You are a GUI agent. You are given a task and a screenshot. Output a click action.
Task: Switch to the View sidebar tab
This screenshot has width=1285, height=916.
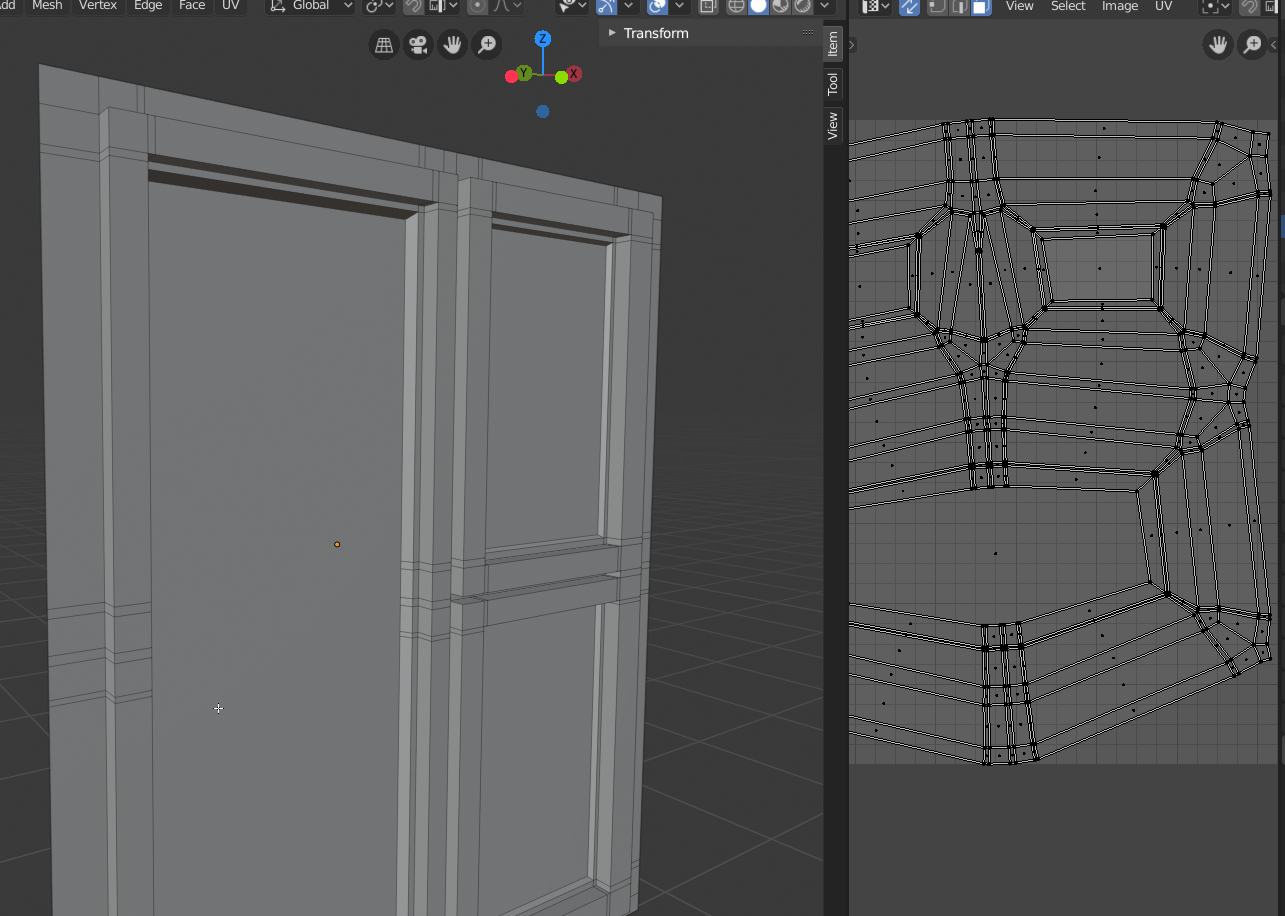tap(832, 125)
